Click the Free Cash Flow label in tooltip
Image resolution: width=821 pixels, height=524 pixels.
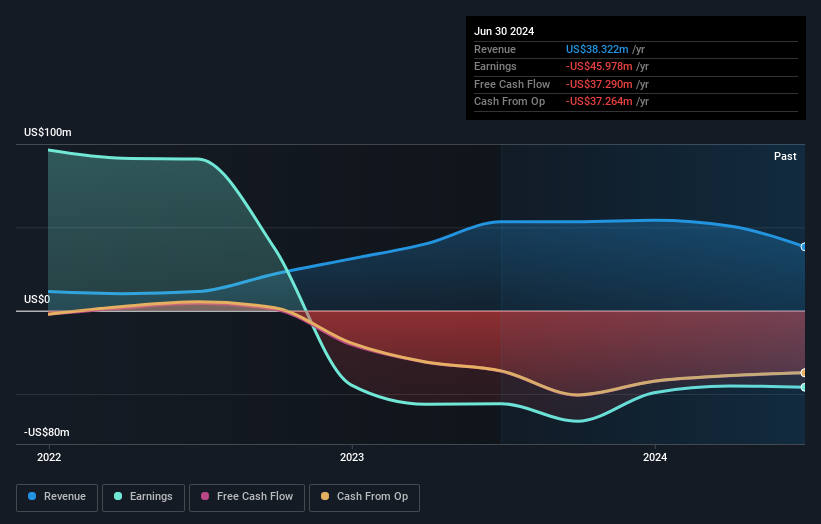coord(512,84)
